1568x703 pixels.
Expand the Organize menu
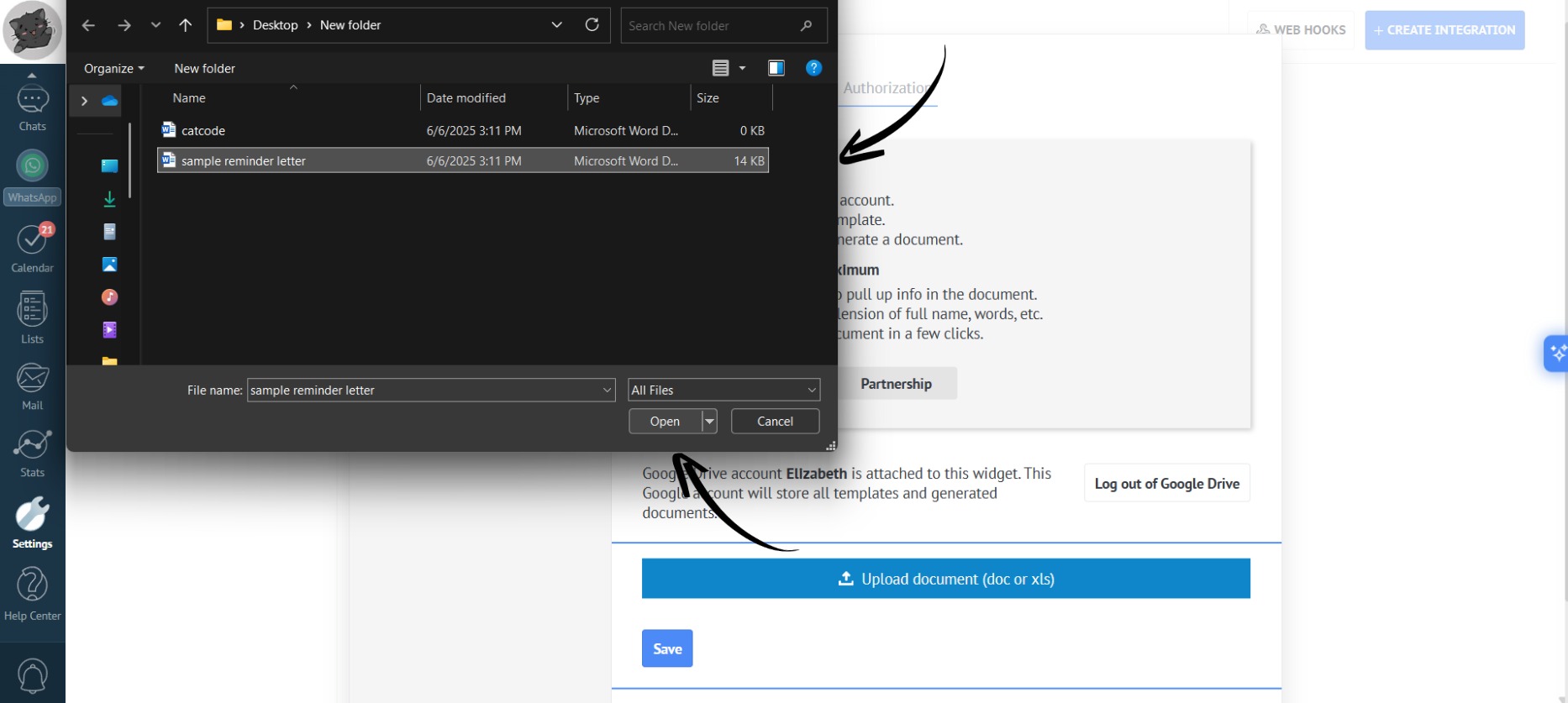point(113,69)
